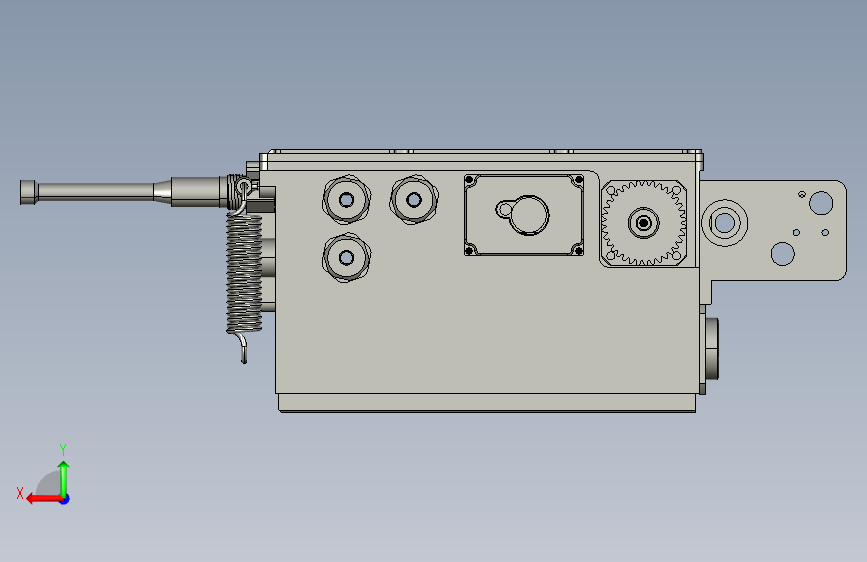Click the red X label of the triad
Image resolution: width=867 pixels, height=562 pixels.
[x=20, y=493]
